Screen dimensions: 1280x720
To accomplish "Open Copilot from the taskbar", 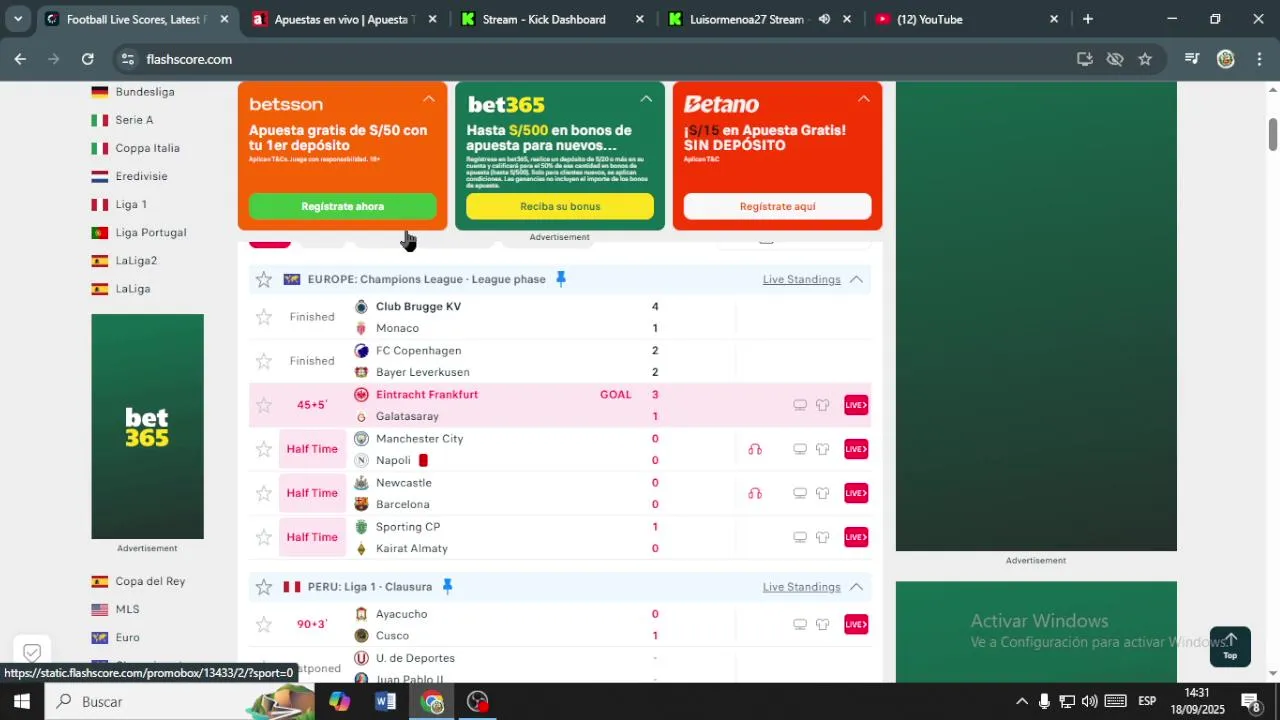I will coord(340,702).
